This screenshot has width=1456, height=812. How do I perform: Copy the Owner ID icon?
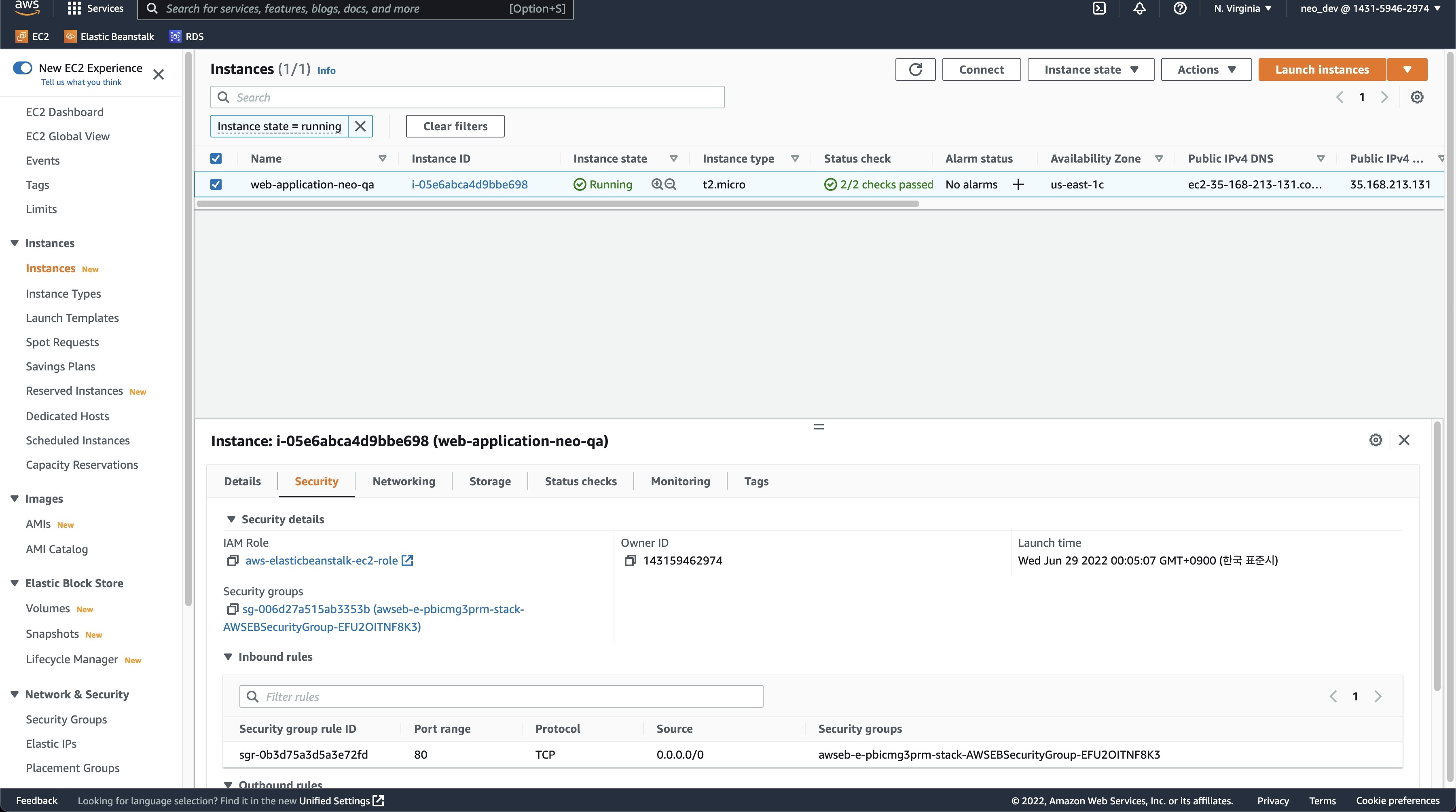click(630, 560)
